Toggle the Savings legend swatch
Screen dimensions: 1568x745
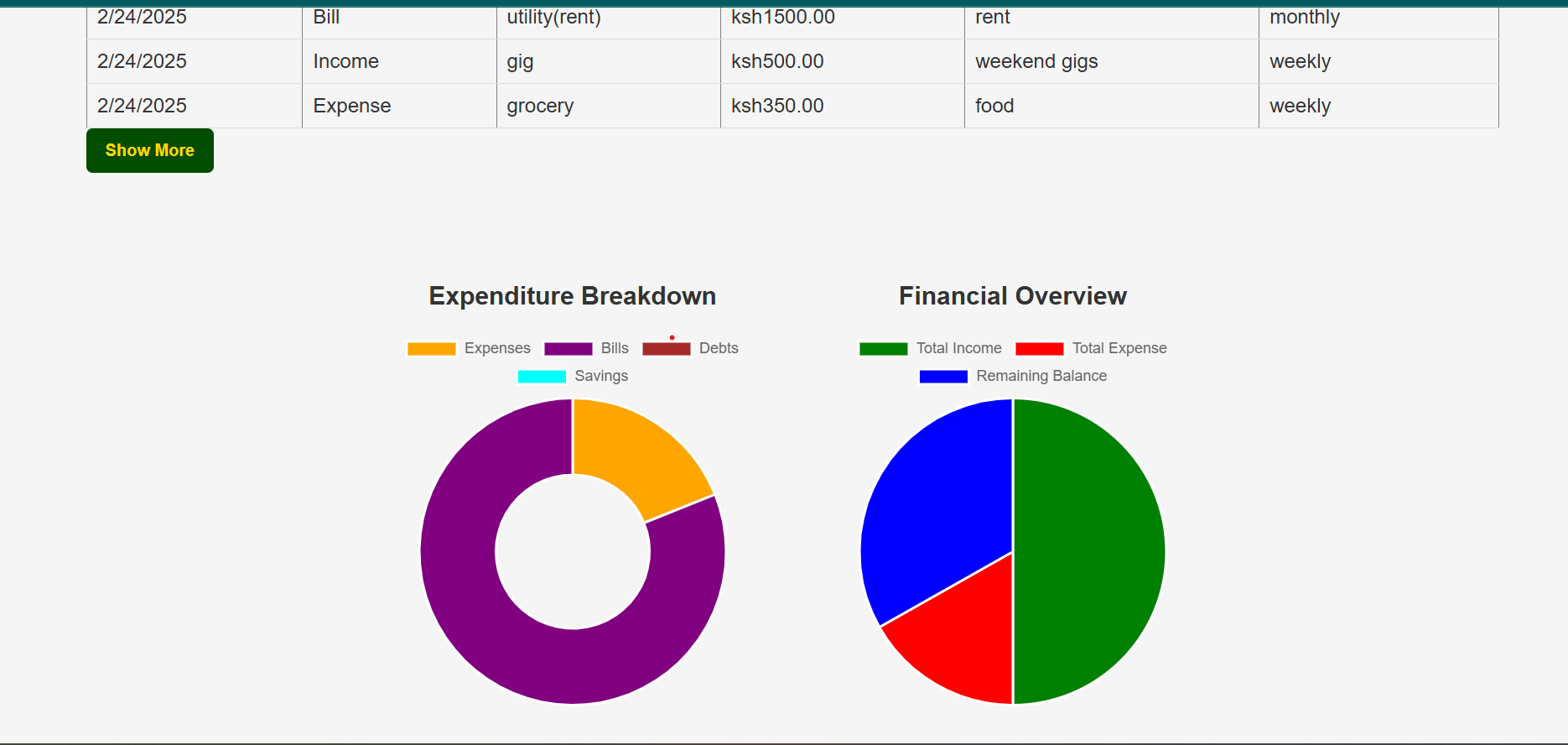pyautogui.click(x=542, y=377)
